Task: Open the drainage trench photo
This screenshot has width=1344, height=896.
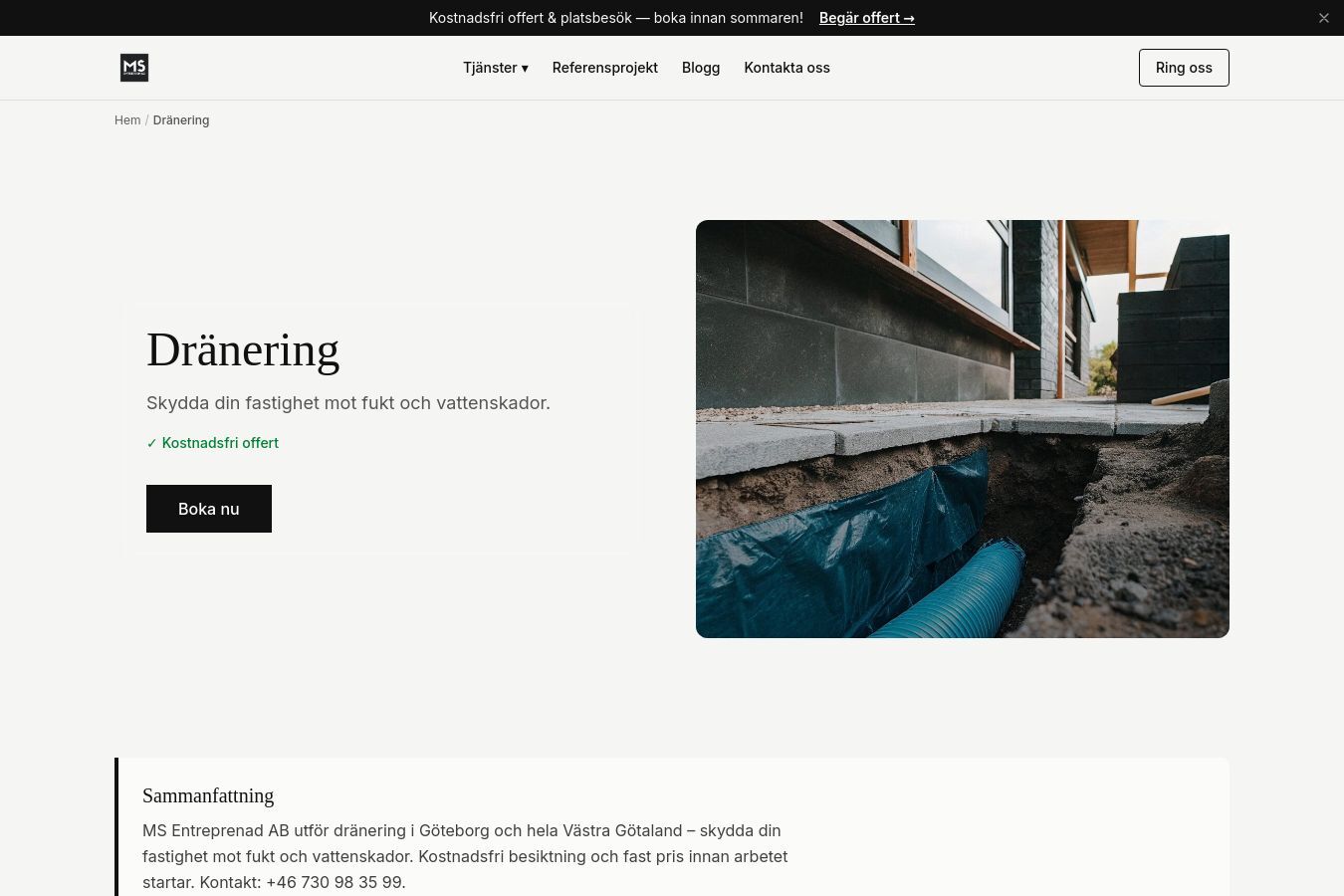Action: pyautogui.click(x=963, y=429)
